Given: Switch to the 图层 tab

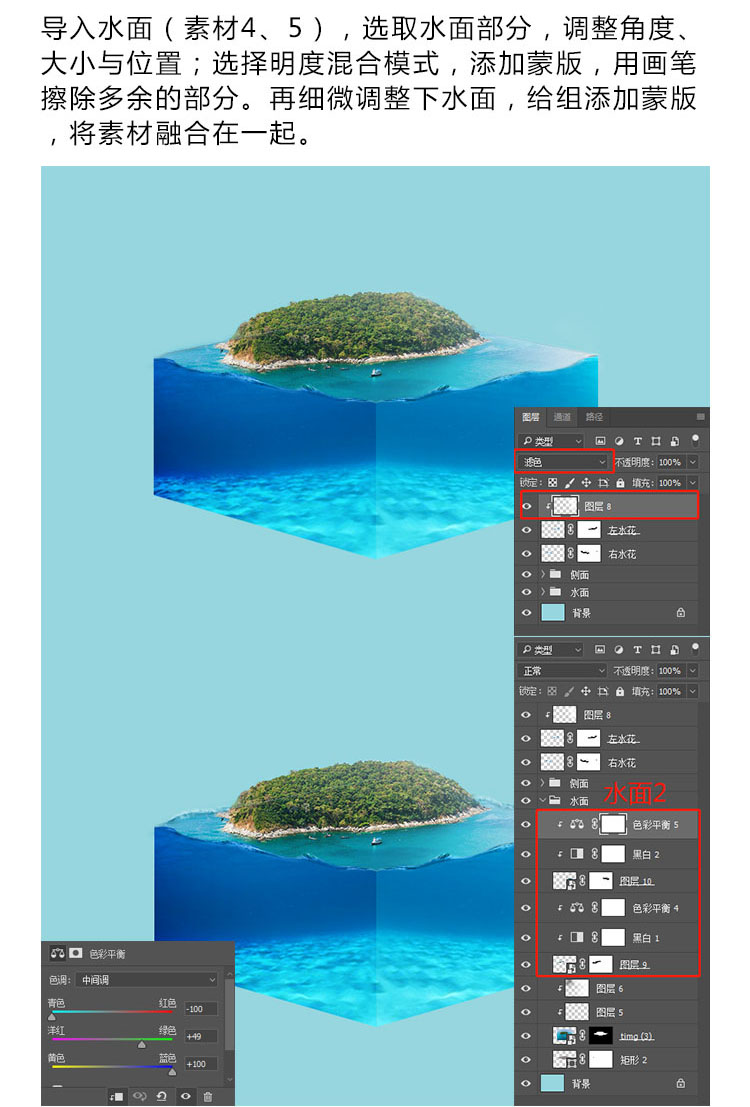Looking at the screenshot, I should [x=531, y=417].
